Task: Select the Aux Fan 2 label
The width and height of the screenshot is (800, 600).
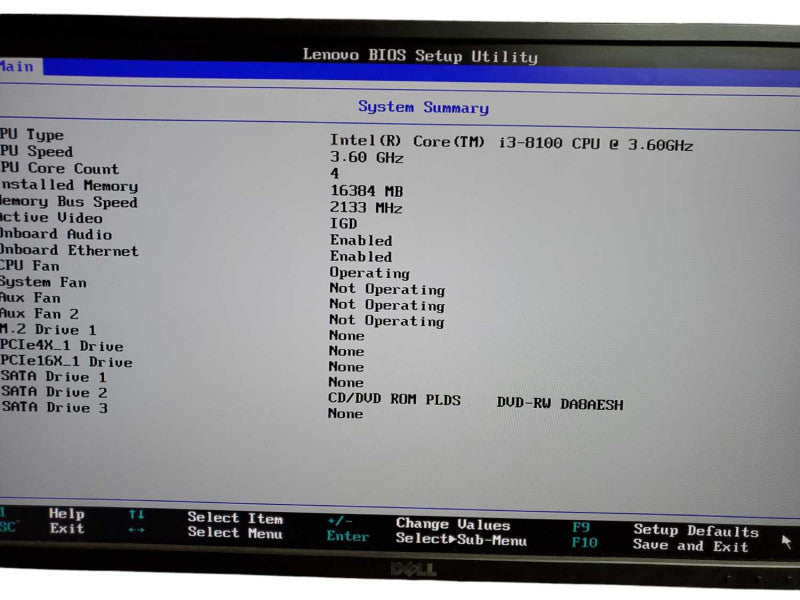Action: [39, 313]
